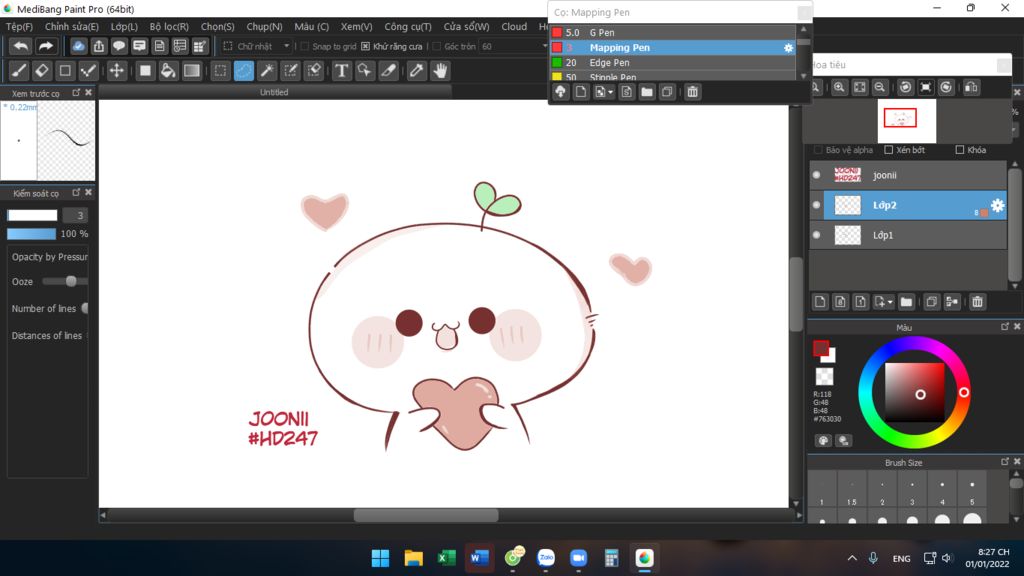Select the Move tool
This screenshot has width=1024, height=576.
click(116, 71)
